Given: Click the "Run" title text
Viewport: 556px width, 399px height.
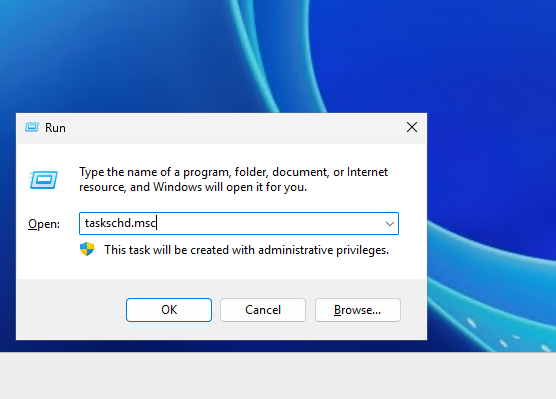Looking at the screenshot, I should pos(55,128).
